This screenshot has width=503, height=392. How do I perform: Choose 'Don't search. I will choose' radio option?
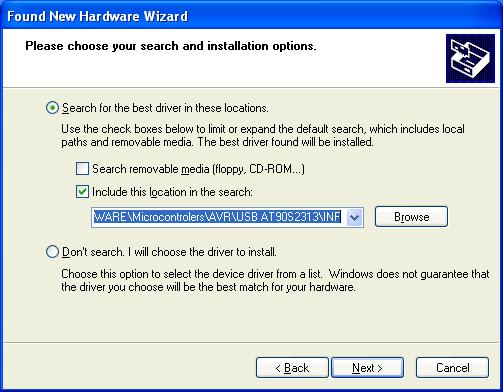(x=52, y=252)
